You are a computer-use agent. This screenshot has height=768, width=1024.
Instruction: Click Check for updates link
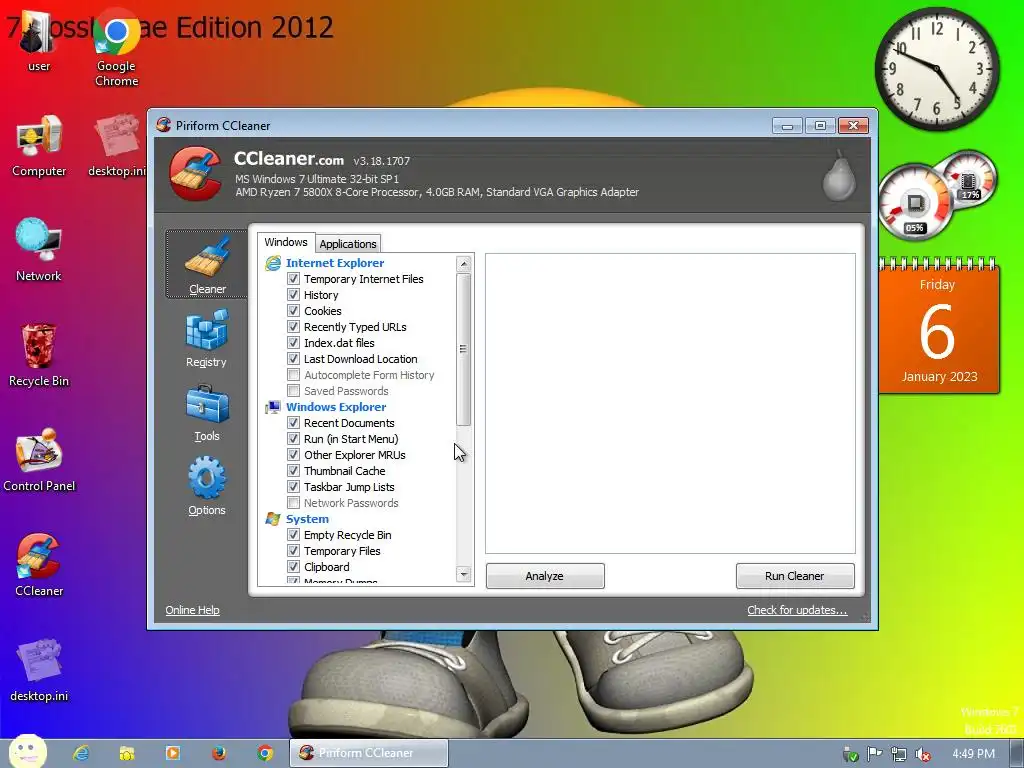pyautogui.click(x=797, y=610)
